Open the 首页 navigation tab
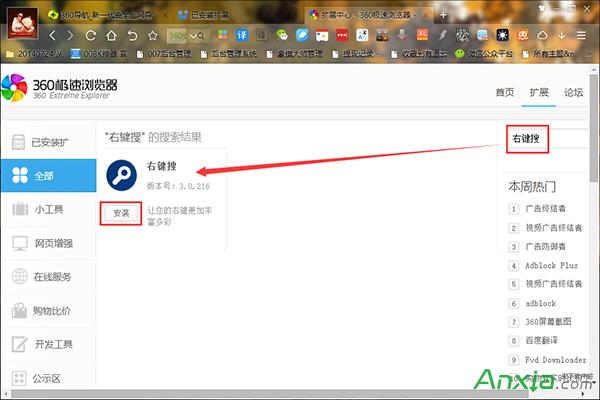Screen dimensions: 600x400 pyautogui.click(x=505, y=92)
